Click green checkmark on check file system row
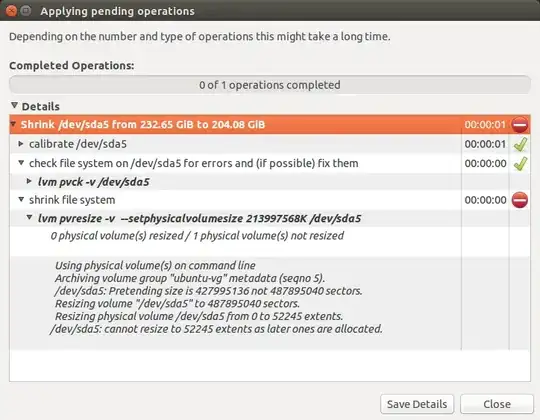Viewport: 540px width, 420px height. tap(520, 163)
